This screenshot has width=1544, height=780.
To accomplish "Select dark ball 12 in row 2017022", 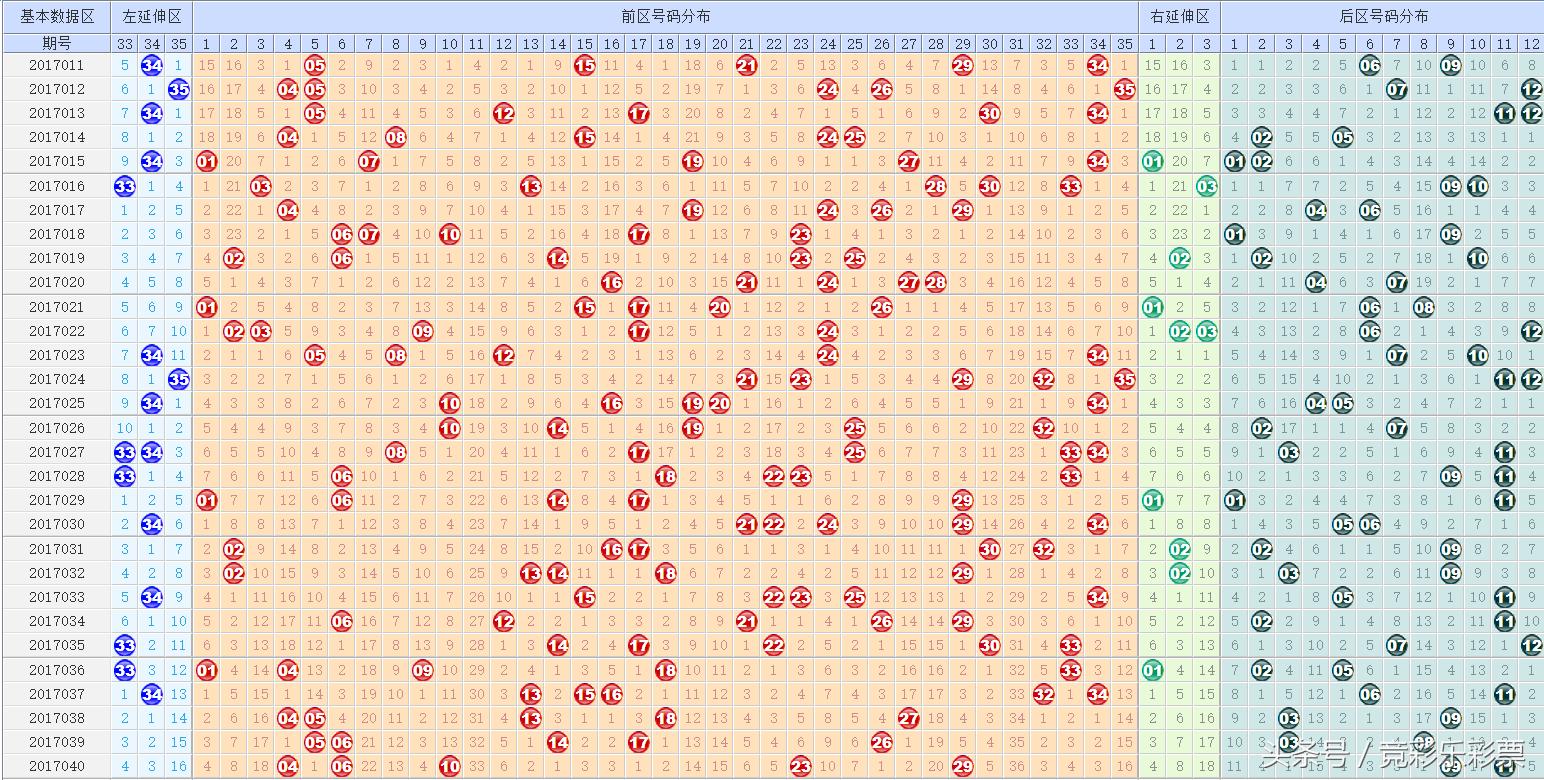I will [1531, 331].
